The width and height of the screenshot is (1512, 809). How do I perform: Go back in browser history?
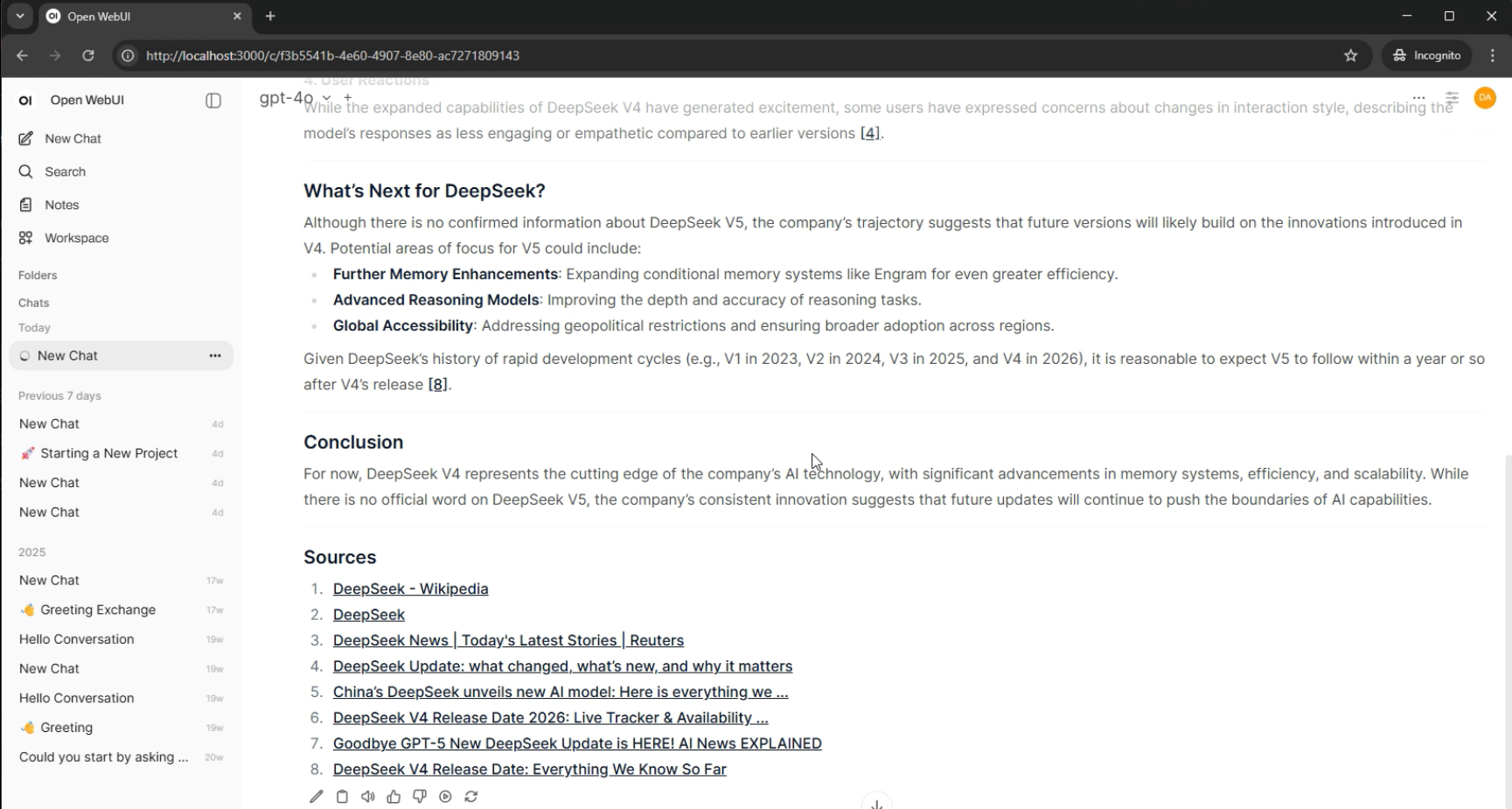(x=22, y=55)
